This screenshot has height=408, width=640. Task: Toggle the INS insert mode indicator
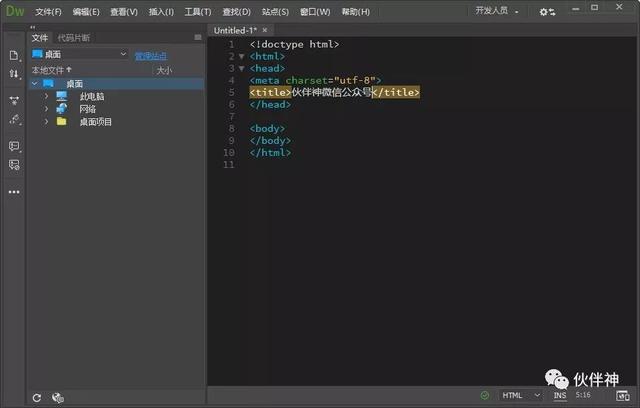coord(559,396)
